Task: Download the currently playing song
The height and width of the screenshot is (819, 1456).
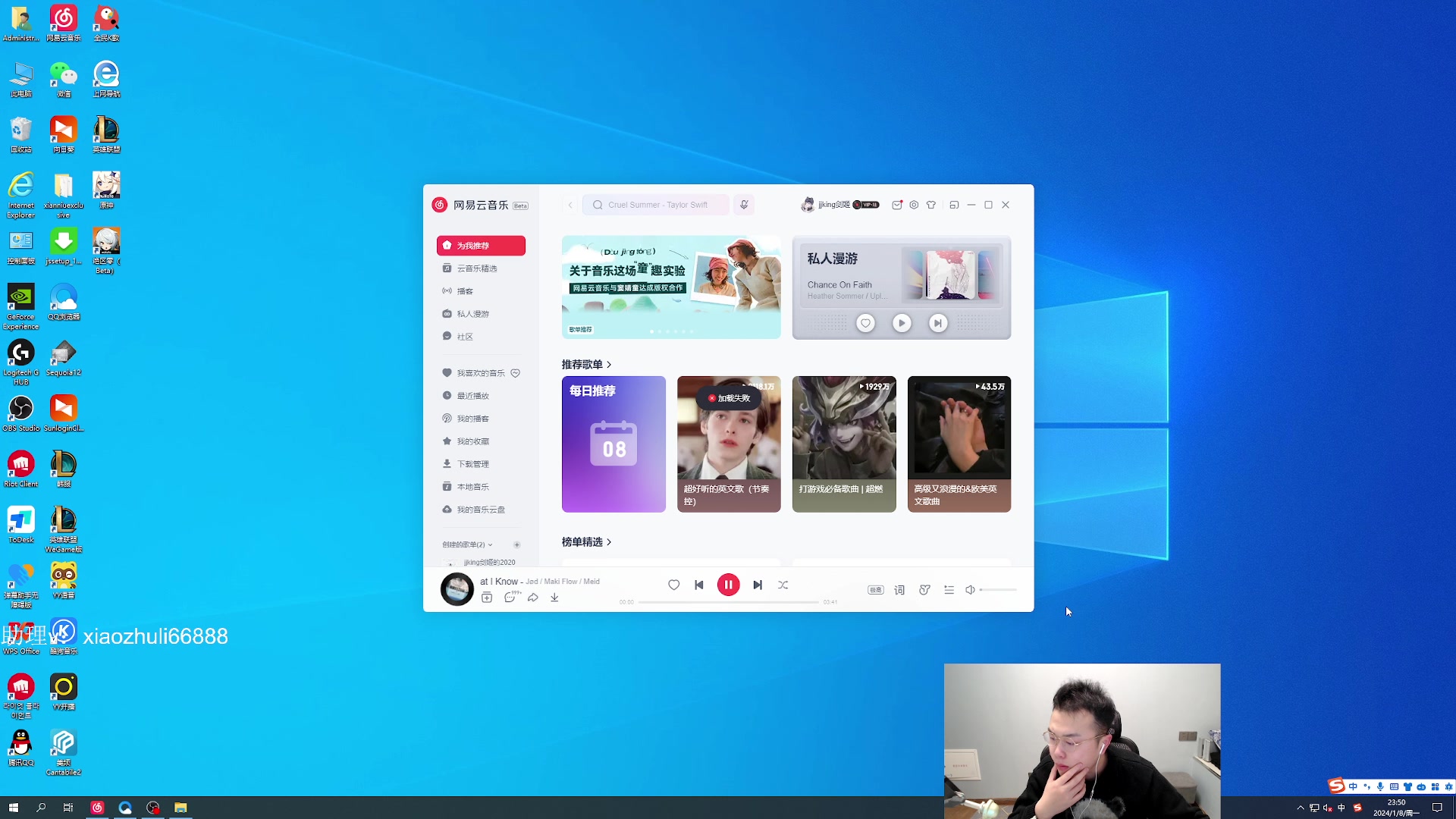Action: point(554,598)
